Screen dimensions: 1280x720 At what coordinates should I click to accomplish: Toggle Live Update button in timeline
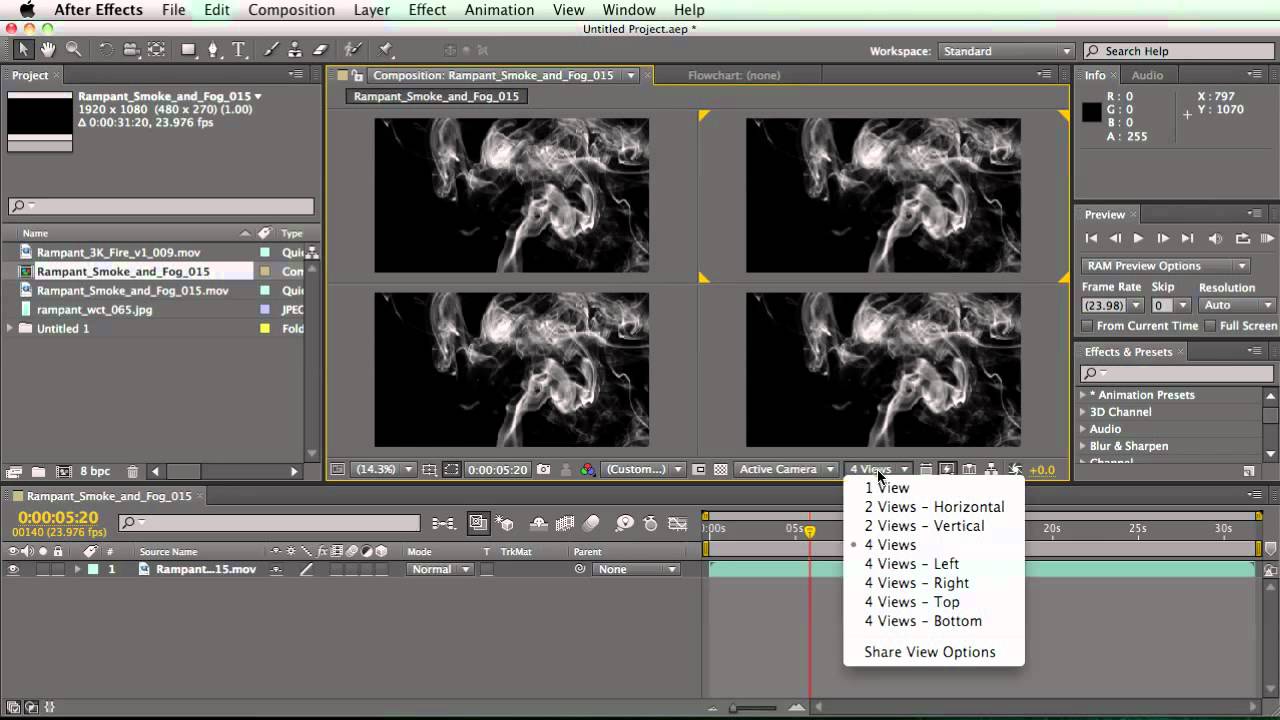click(478, 523)
